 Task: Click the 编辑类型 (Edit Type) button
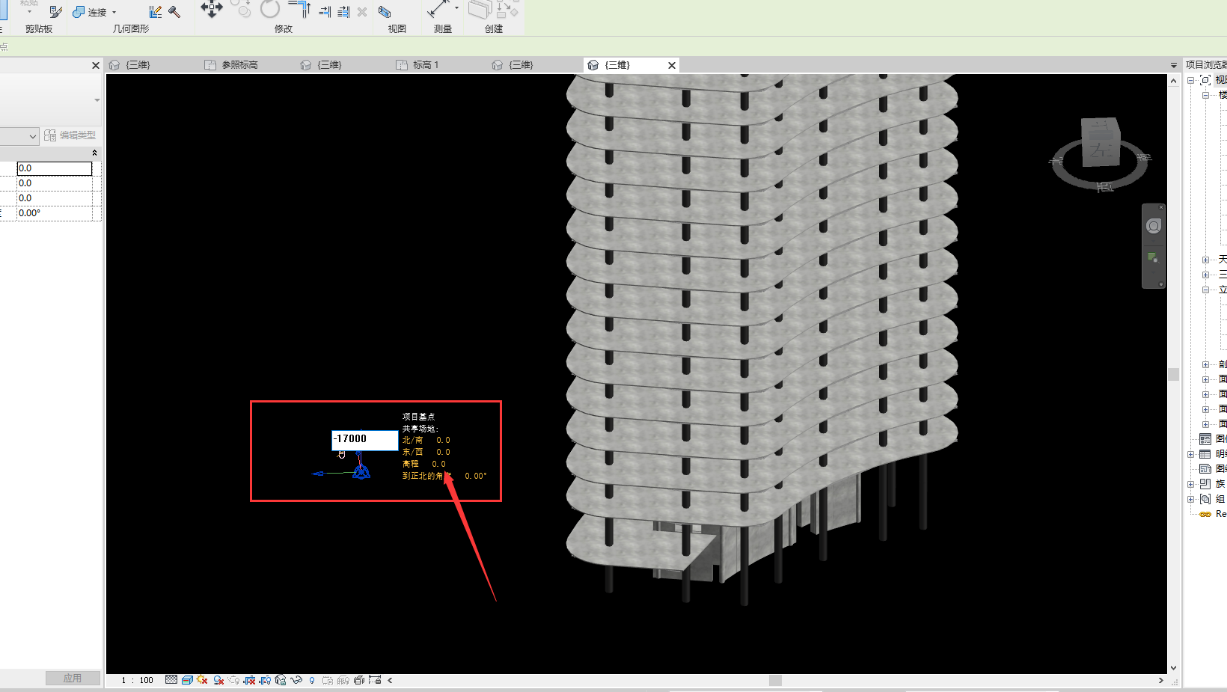tap(72, 135)
